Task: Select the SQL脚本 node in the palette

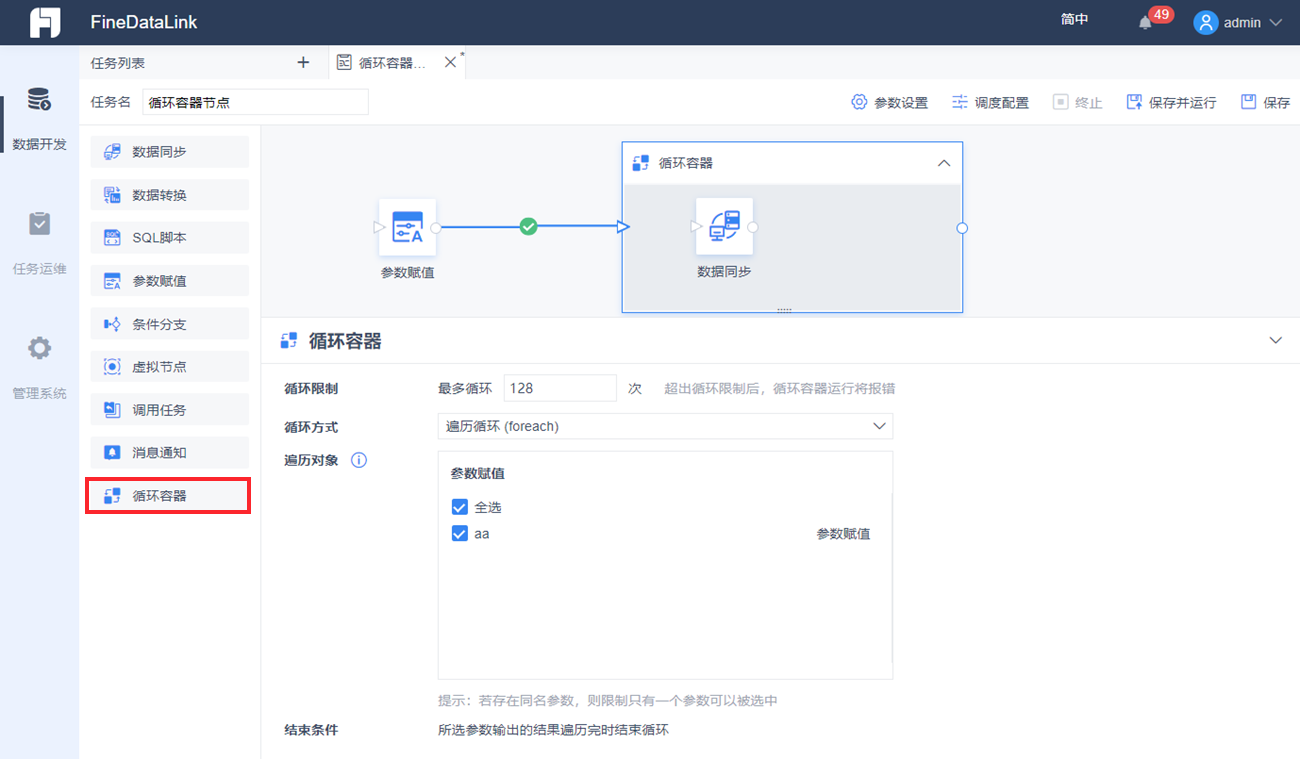Action: coord(169,238)
